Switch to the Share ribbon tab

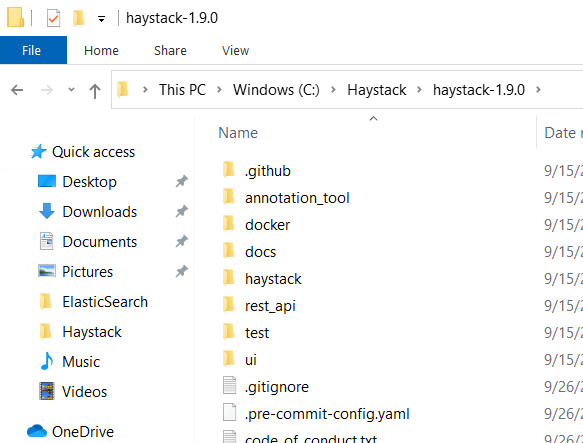pyautogui.click(x=170, y=51)
